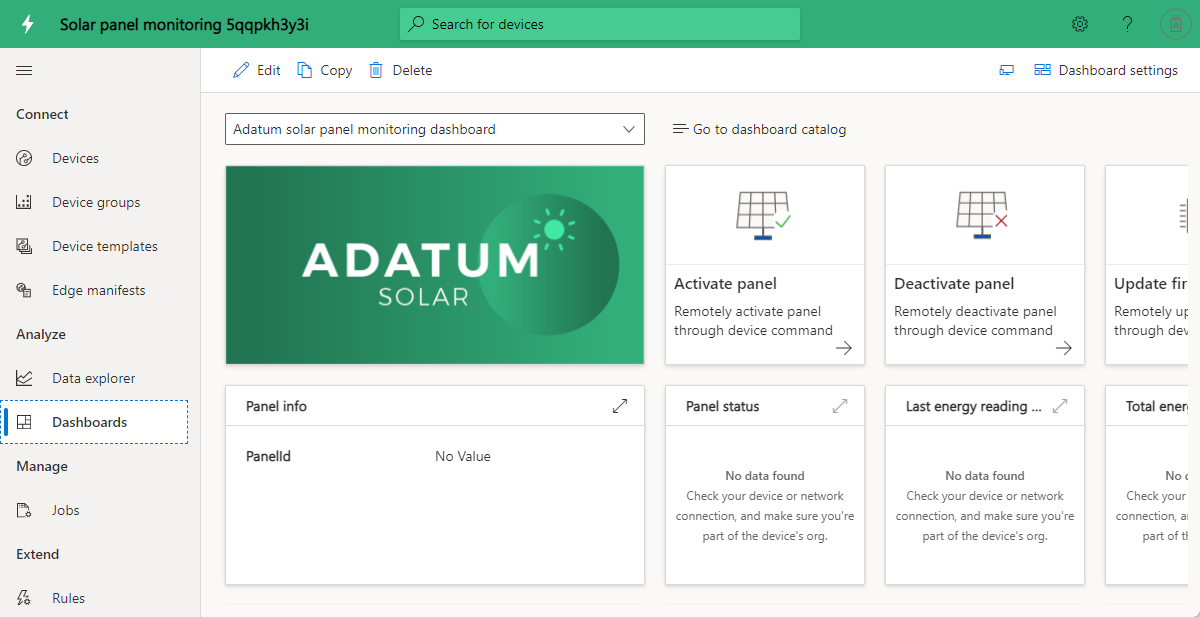Viewport: 1200px width, 617px height.
Task: Click the PanelId label text
Action: pos(268,456)
